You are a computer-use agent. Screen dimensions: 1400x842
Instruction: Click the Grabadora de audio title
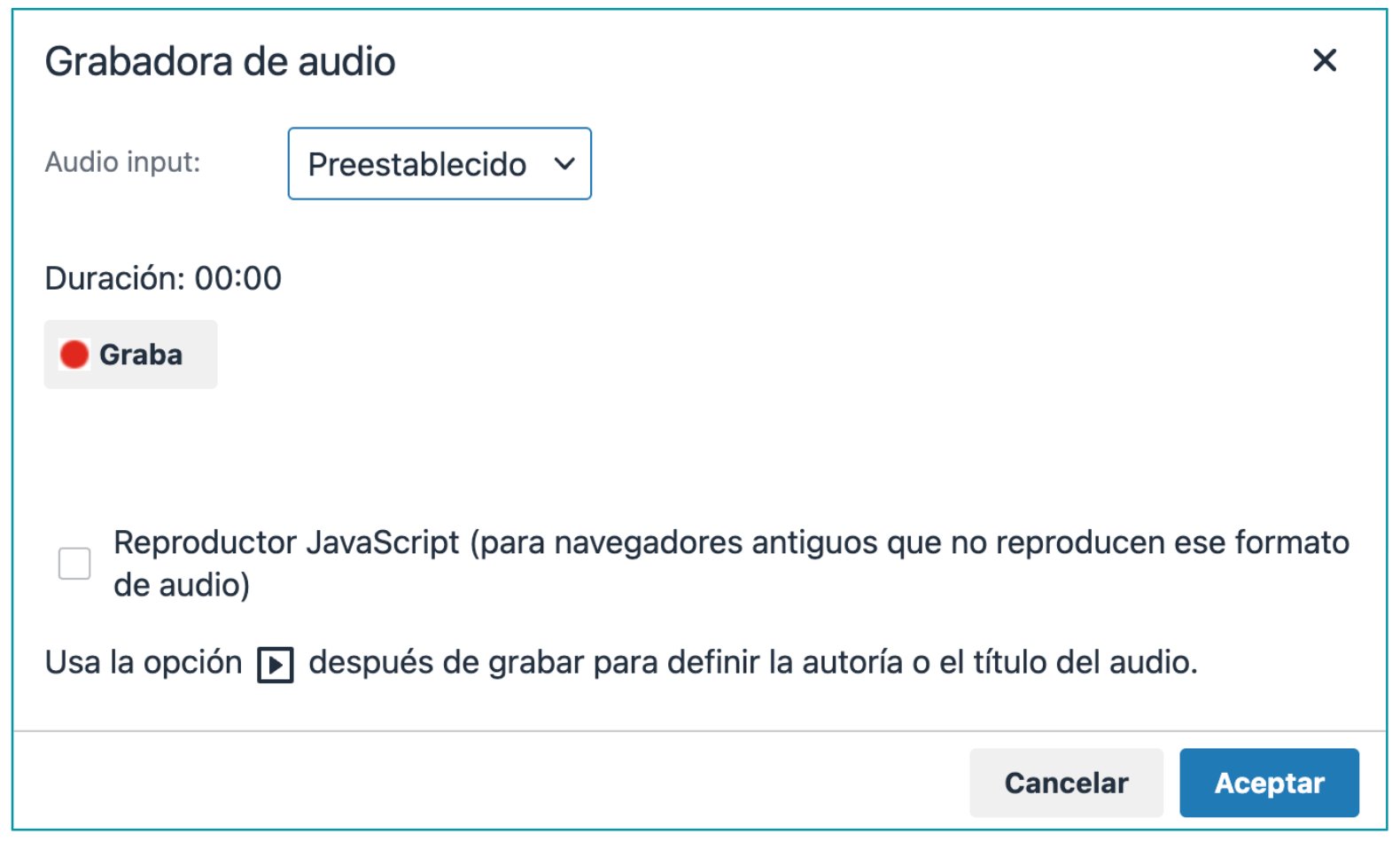(221, 62)
